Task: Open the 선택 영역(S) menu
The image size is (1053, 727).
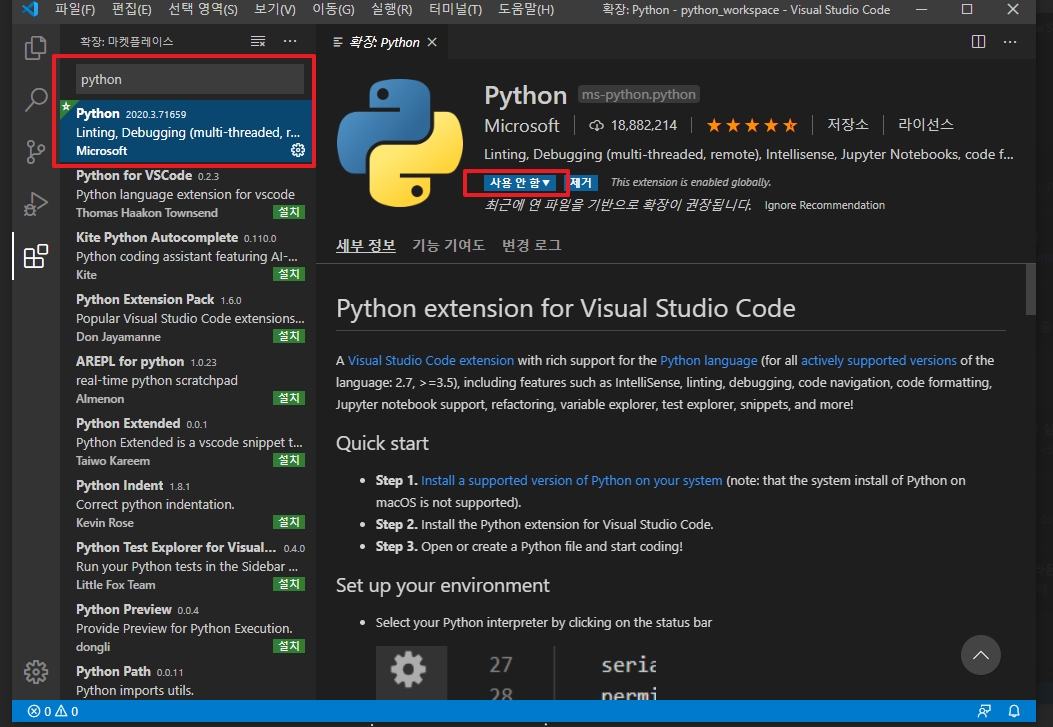Action: tap(202, 9)
